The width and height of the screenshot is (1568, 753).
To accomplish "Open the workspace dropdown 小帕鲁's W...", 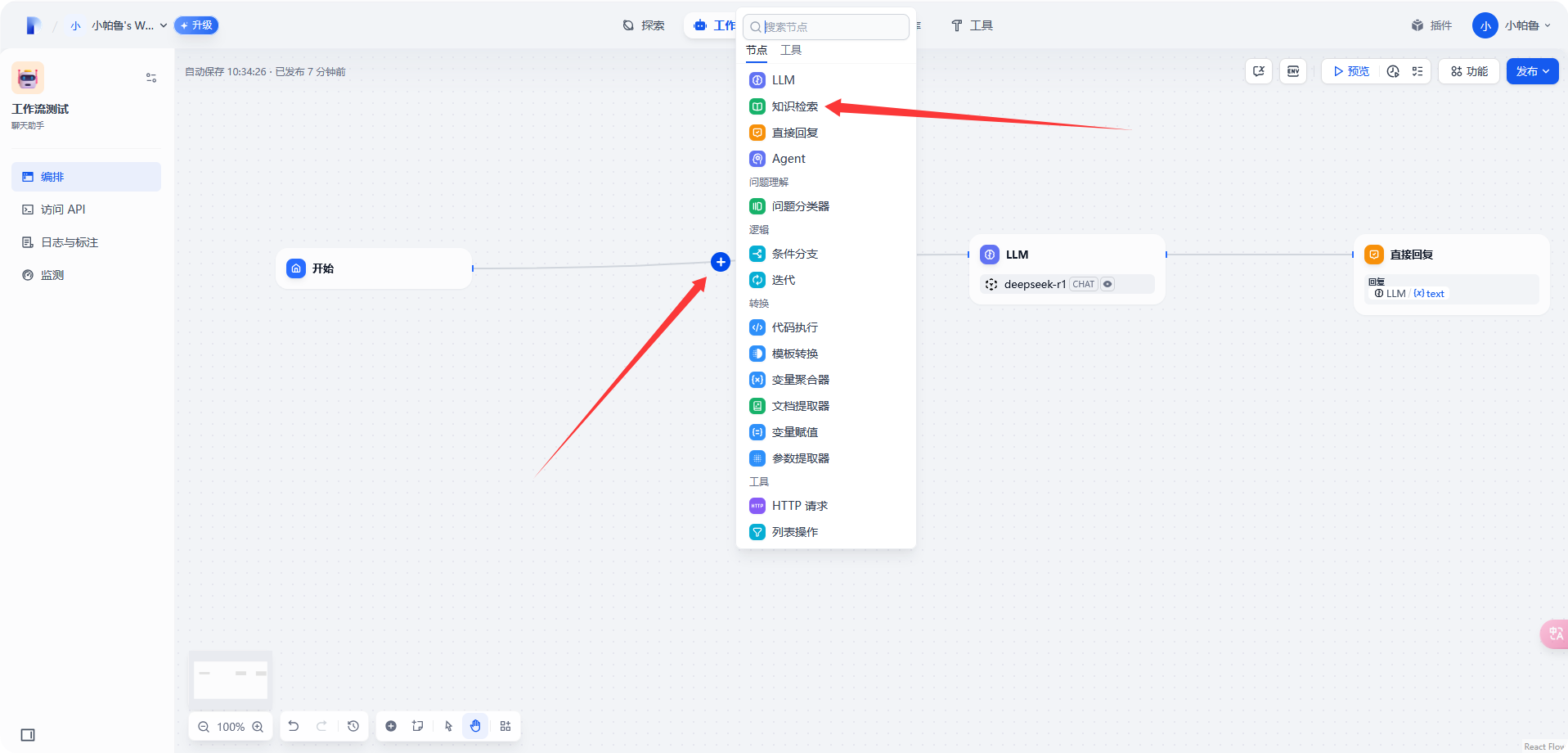I will [x=128, y=25].
